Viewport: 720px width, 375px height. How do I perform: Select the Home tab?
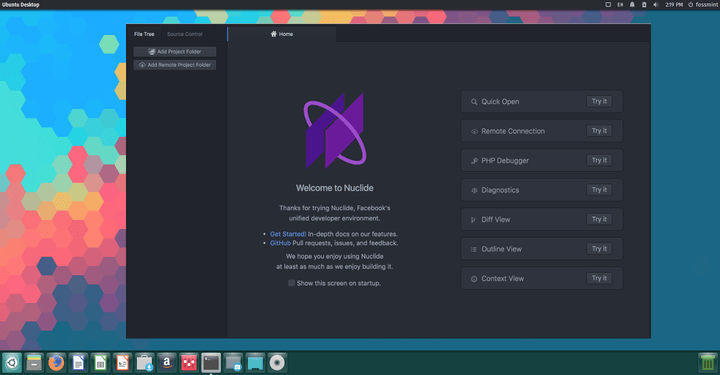282,34
